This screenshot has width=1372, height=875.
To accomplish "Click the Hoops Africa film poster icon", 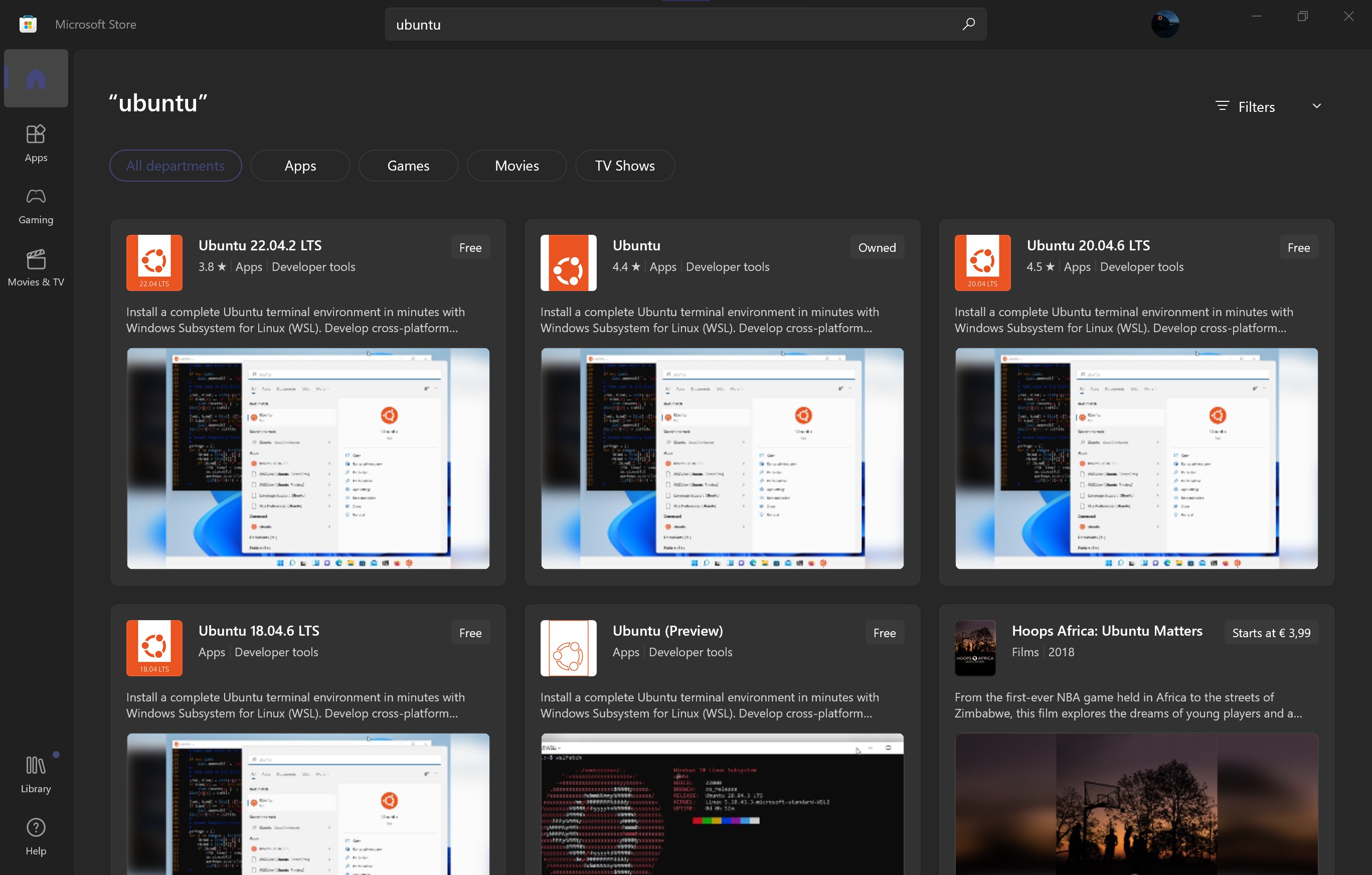I will pyautogui.click(x=975, y=648).
